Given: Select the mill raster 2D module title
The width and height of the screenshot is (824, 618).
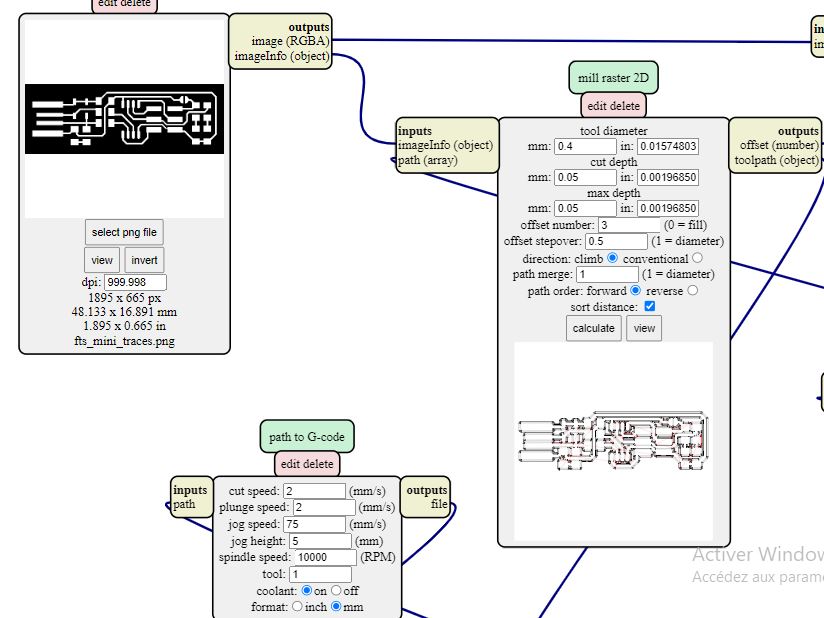Looking at the screenshot, I should (613, 78).
